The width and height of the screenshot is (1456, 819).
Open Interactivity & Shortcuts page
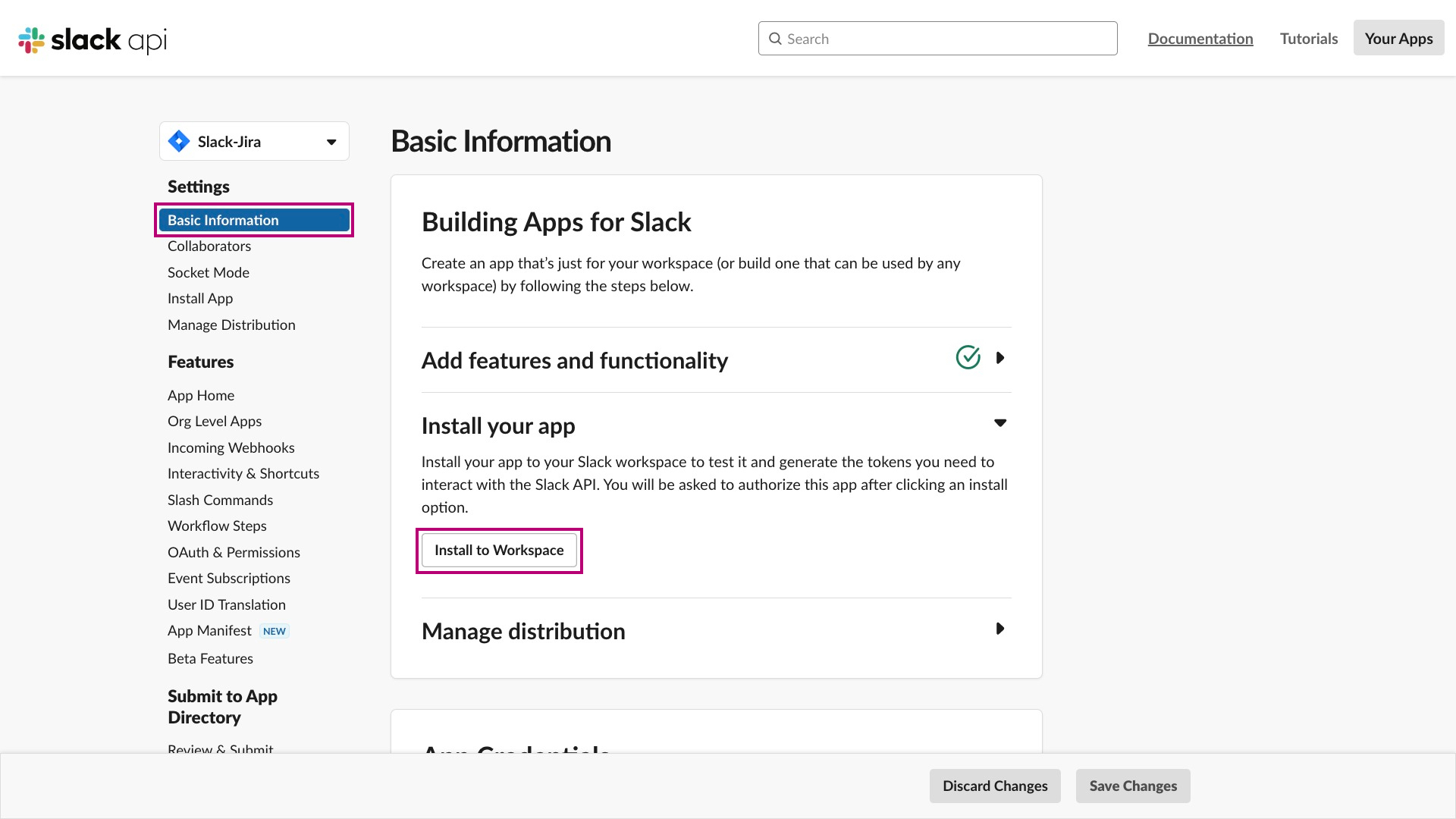point(243,474)
